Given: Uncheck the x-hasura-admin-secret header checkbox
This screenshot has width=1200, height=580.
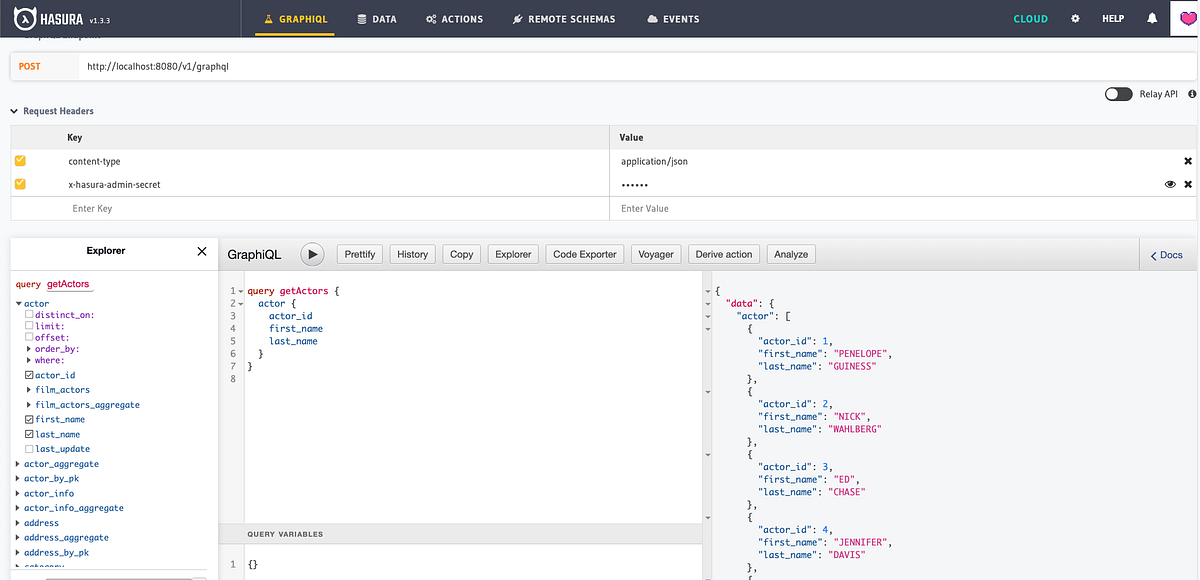Looking at the screenshot, I should (x=20, y=184).
